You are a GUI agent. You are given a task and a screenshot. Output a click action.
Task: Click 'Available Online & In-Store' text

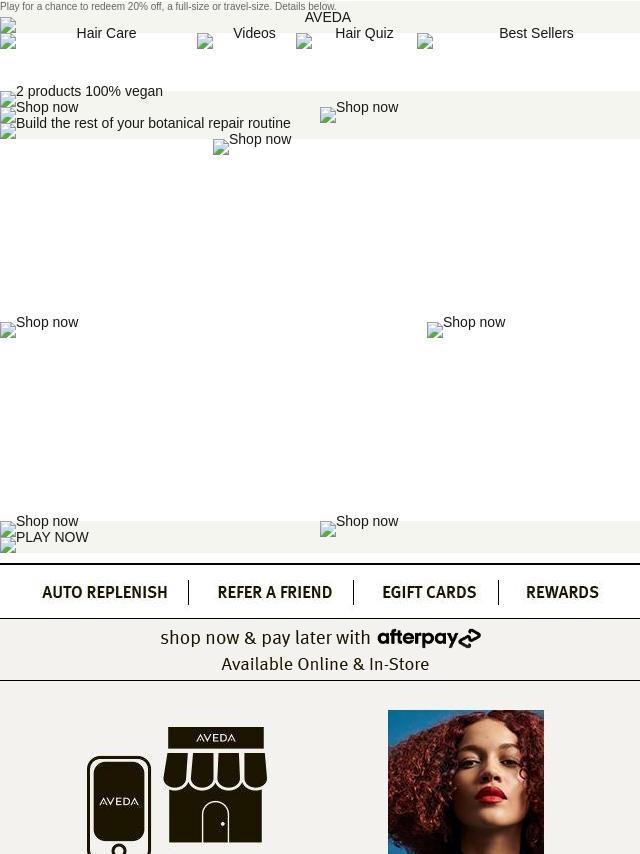pos(325,664)
